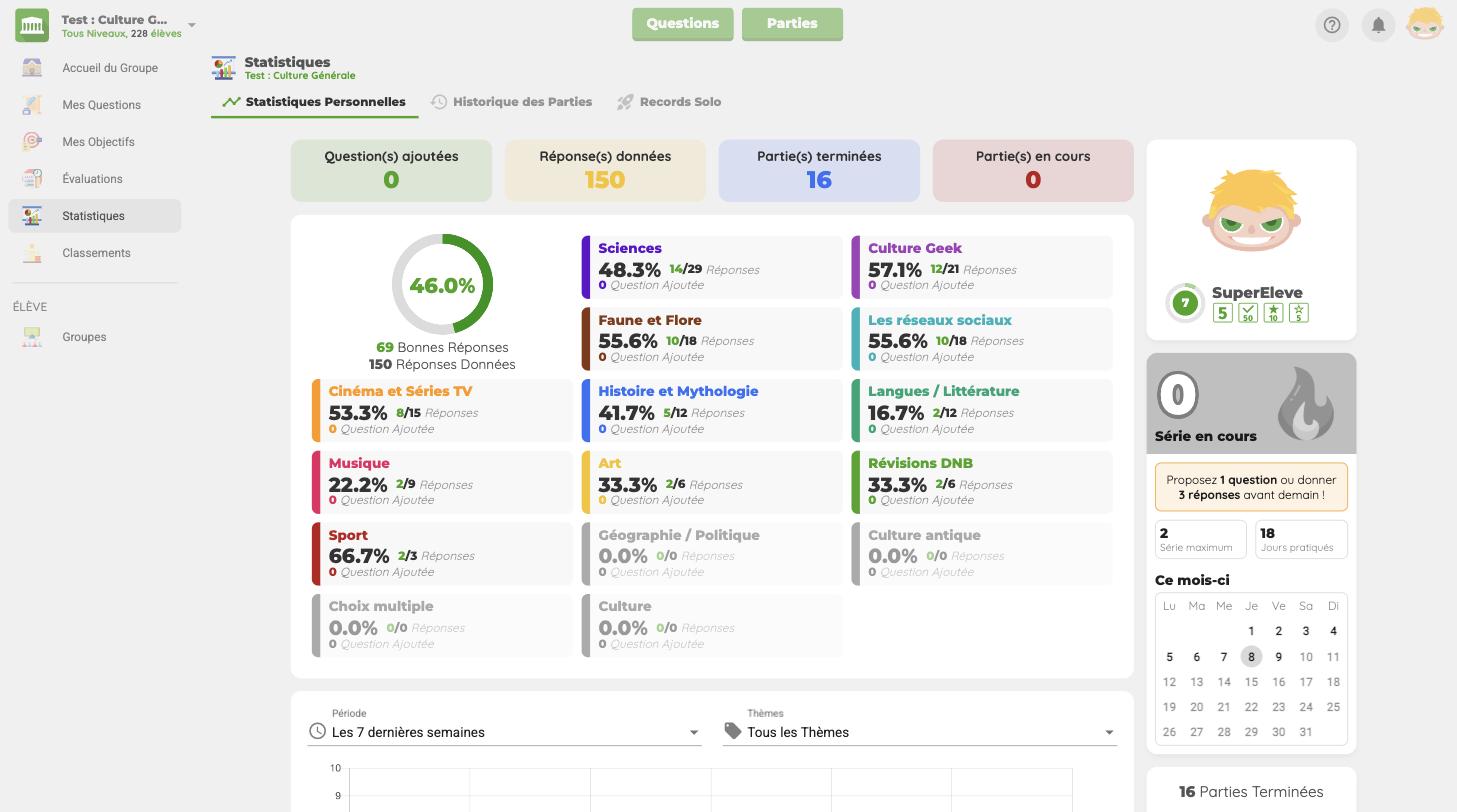Viewport: 1457px width, 812px height.
Task: Open the notifications bell
Action: point(1378,25)
